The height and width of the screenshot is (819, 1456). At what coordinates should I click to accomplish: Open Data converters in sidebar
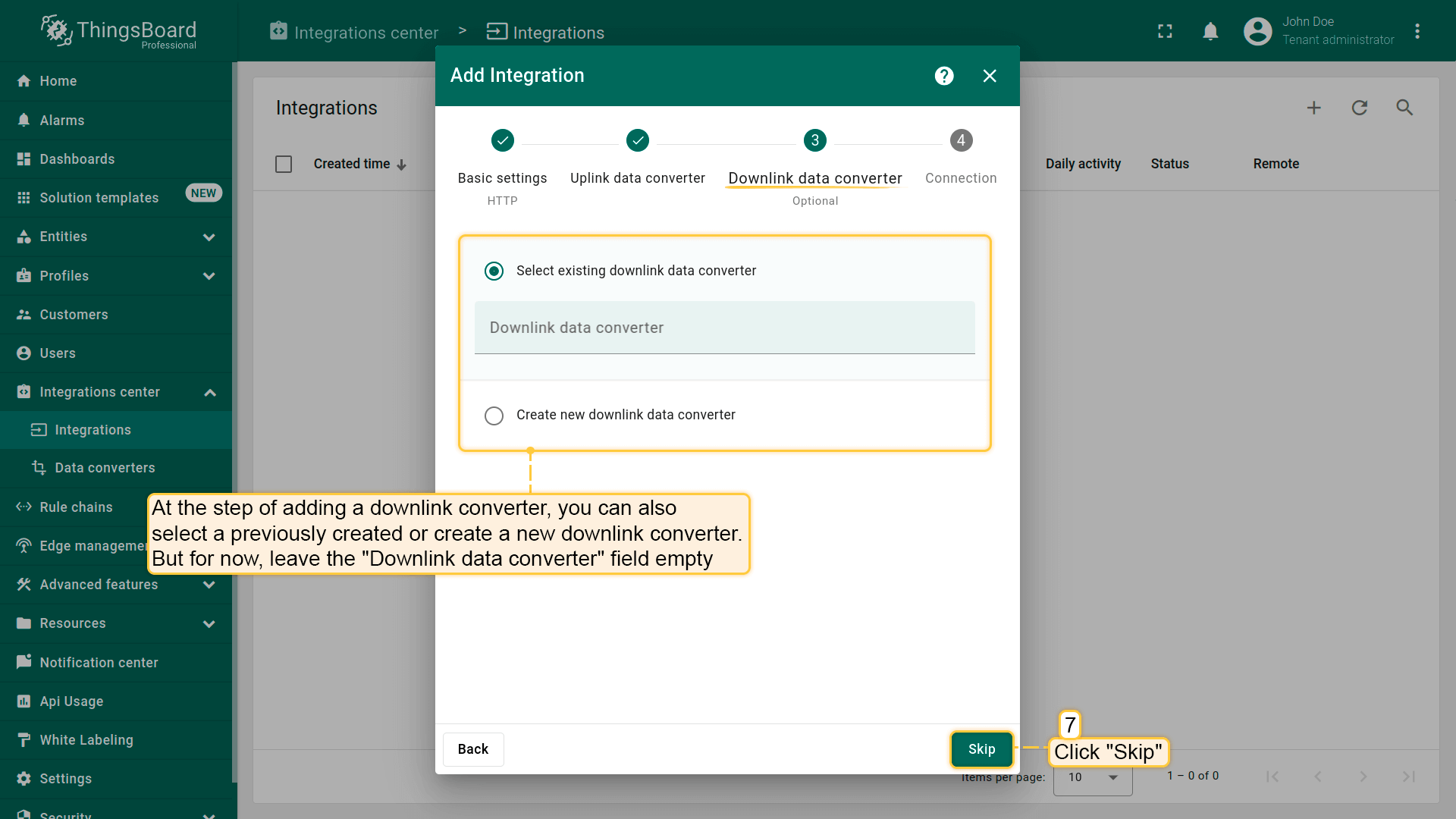coord(105,468)
